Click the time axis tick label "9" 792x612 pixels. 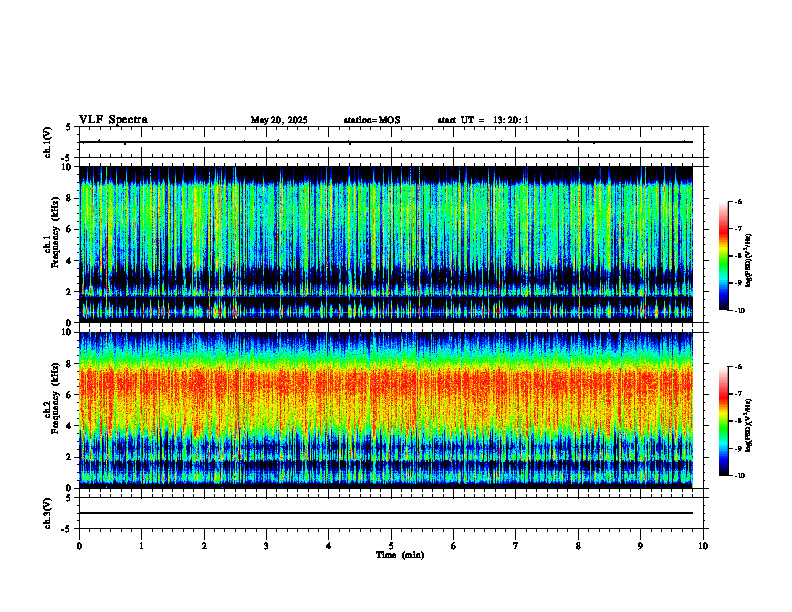click(640, 546)
